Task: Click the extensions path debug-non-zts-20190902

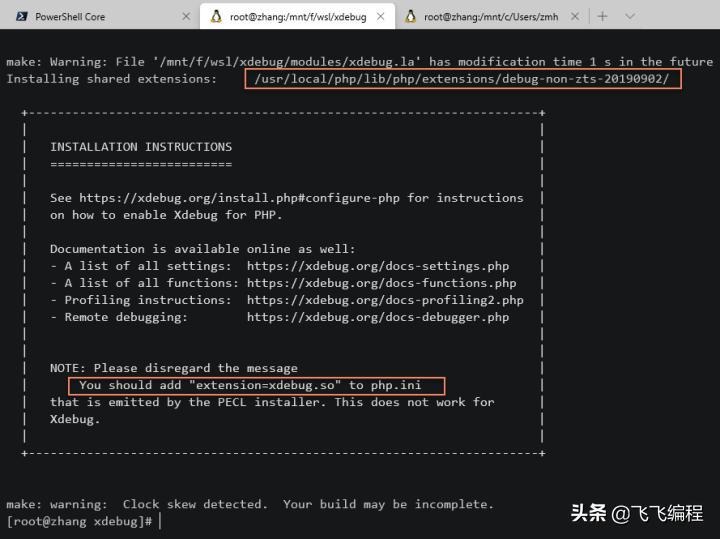Action: tap(462, 79)
